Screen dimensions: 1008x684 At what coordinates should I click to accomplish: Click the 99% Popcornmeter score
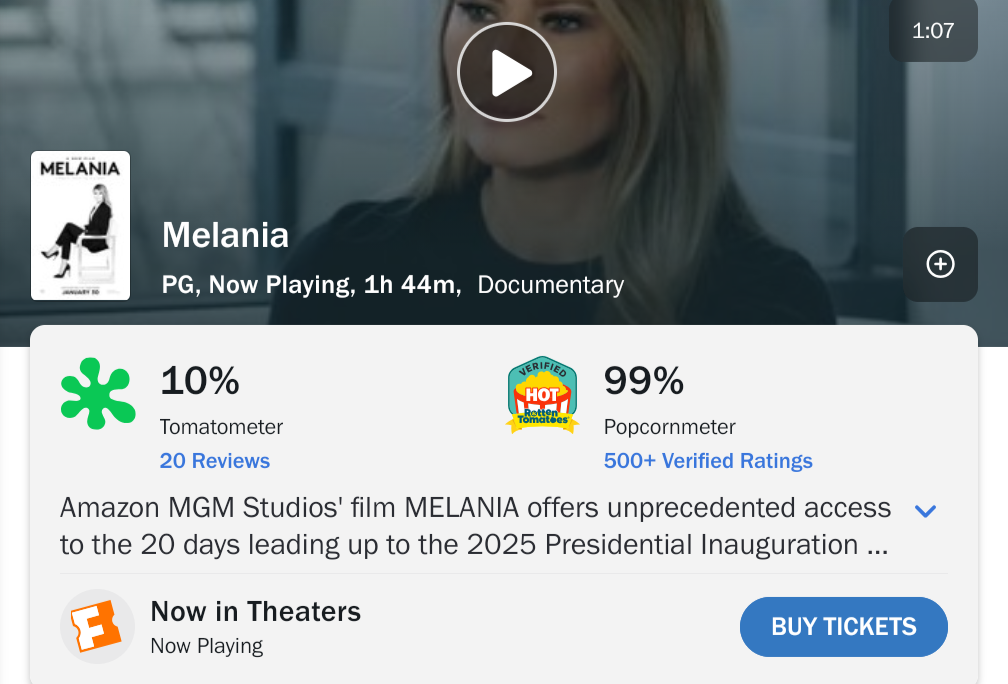[x=644, y=381]
